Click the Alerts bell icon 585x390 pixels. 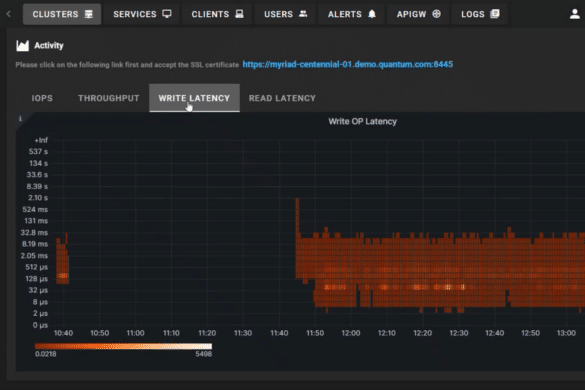click(372, 14)
